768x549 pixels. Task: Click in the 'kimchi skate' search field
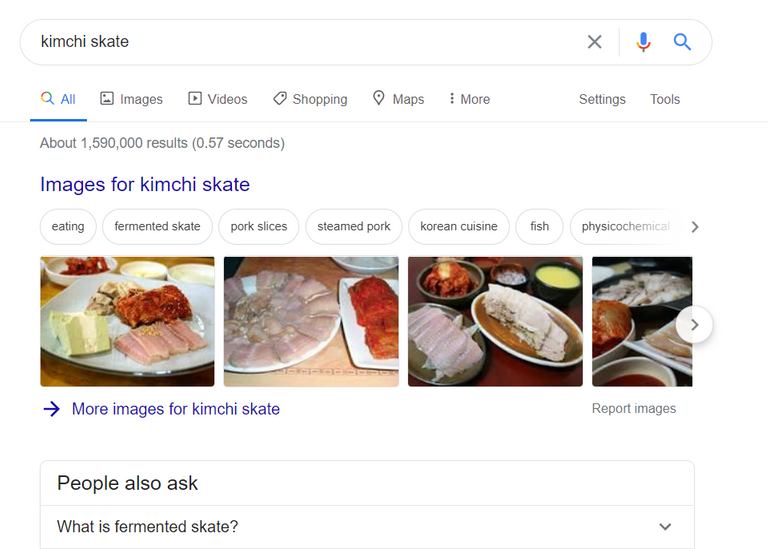(x=304, y=42)
